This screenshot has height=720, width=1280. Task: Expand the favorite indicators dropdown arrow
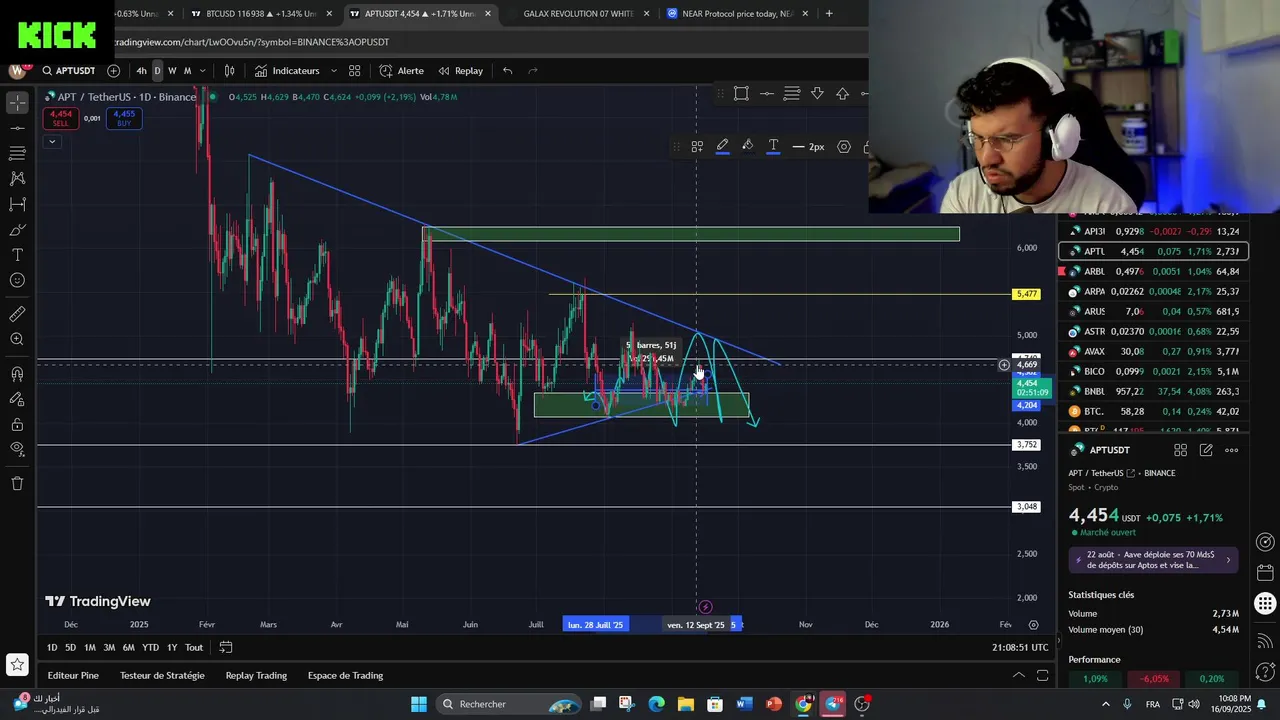pos(333,71)
